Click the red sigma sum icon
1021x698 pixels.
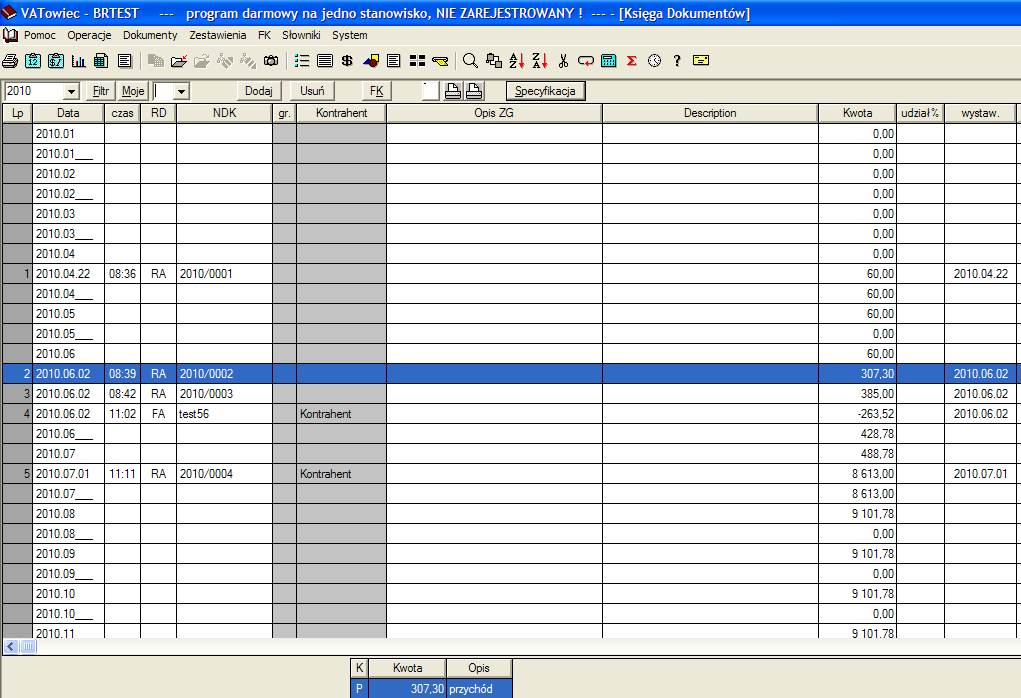[631, 61]
